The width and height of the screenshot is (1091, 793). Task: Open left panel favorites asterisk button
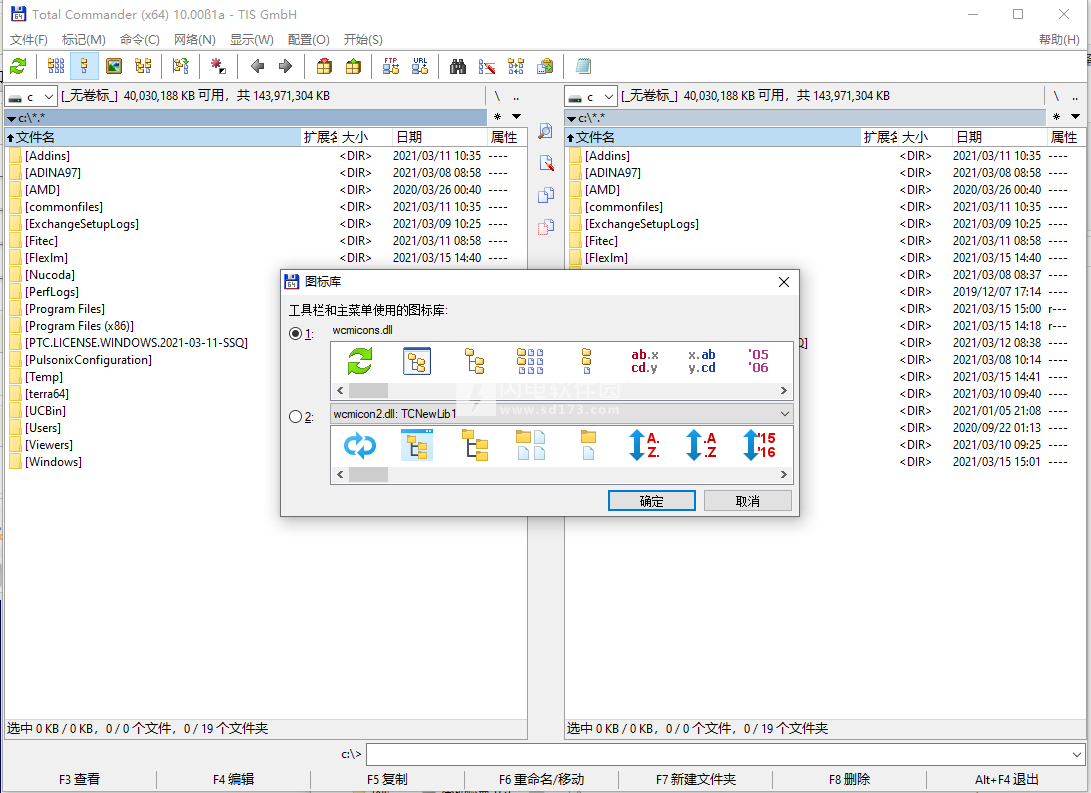point(497,117)
